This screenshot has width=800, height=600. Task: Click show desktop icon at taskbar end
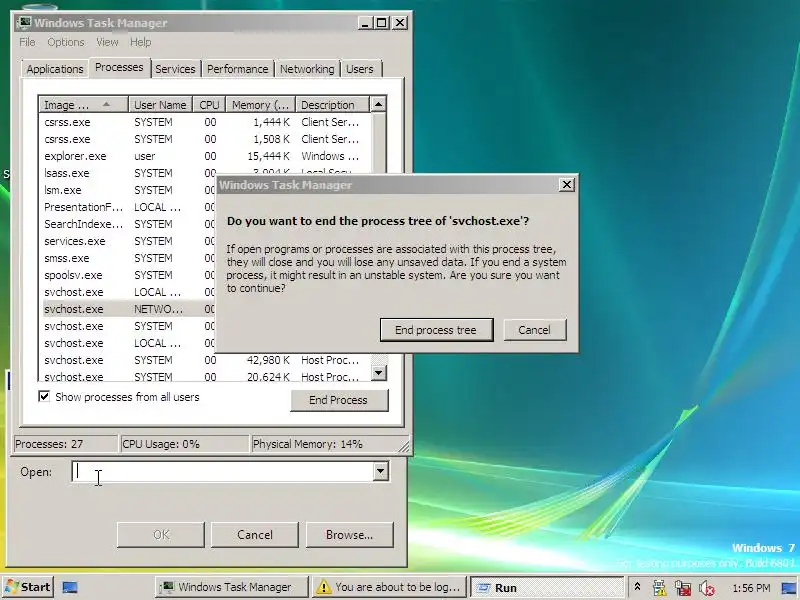point(790,588)
